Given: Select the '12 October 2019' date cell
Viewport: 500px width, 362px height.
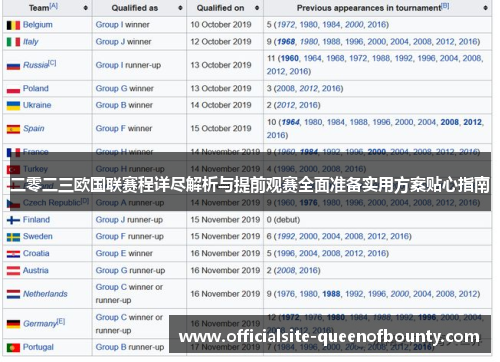Looking at the screenshot, I should tap(221, 42).
